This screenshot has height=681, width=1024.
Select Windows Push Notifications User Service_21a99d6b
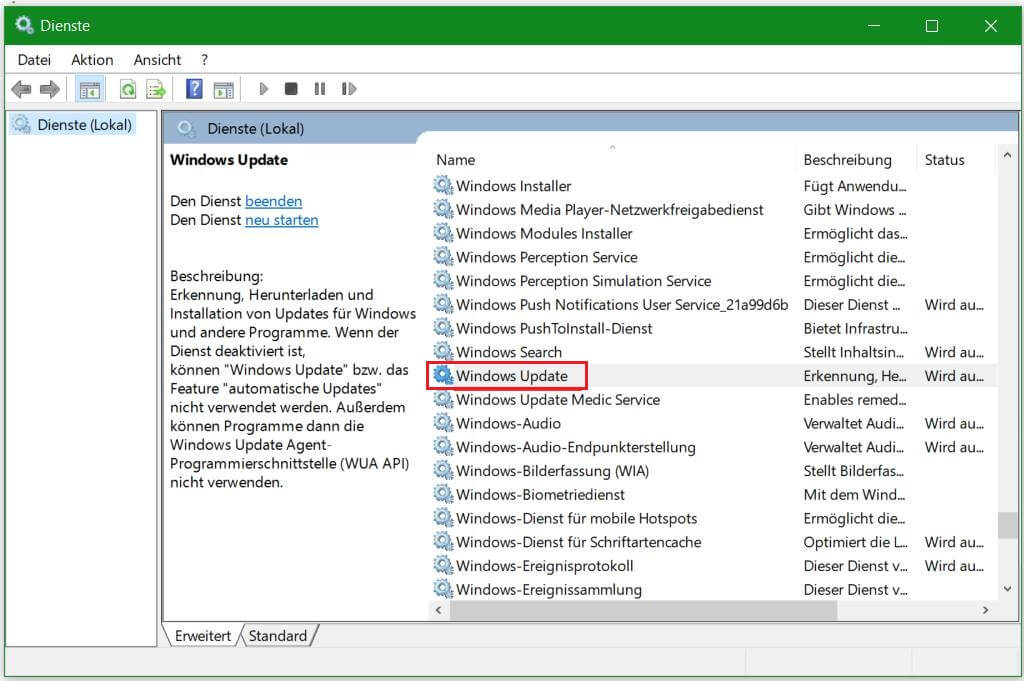pos(622,304)
